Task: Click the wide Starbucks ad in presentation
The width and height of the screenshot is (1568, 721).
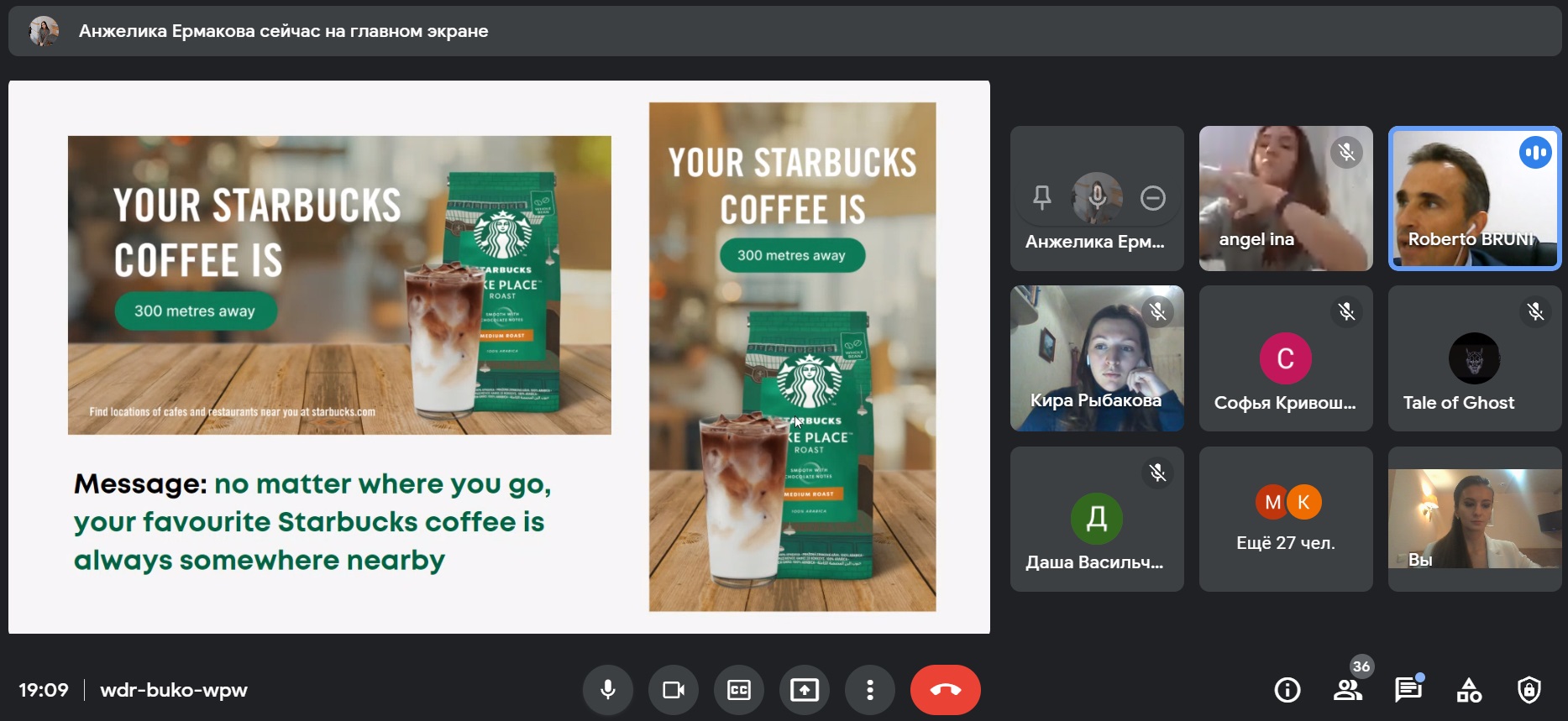Action: coord(339,285)
